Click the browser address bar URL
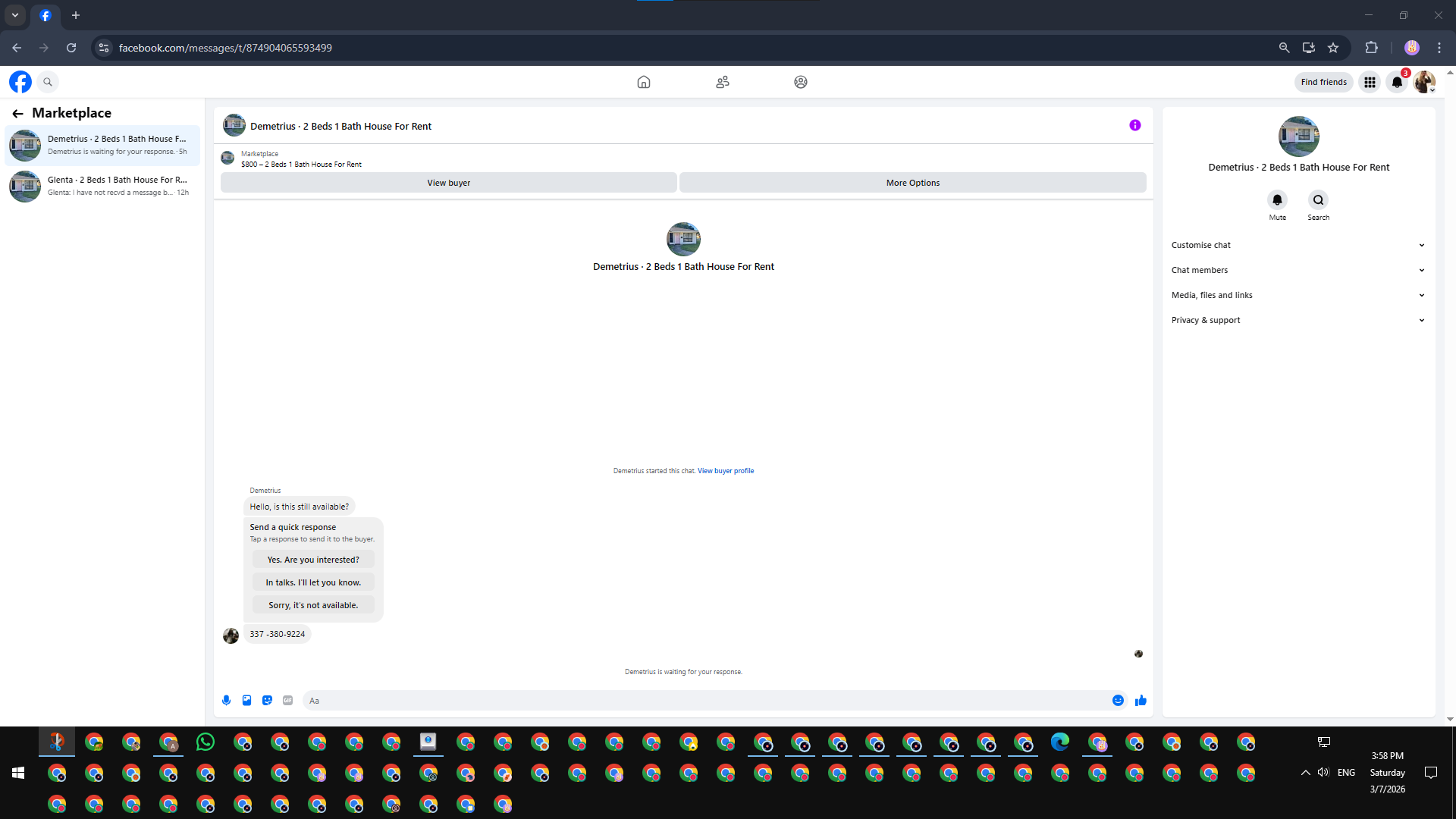Image resolution: width=1456 pixels, height=819 pixels. 225,48
